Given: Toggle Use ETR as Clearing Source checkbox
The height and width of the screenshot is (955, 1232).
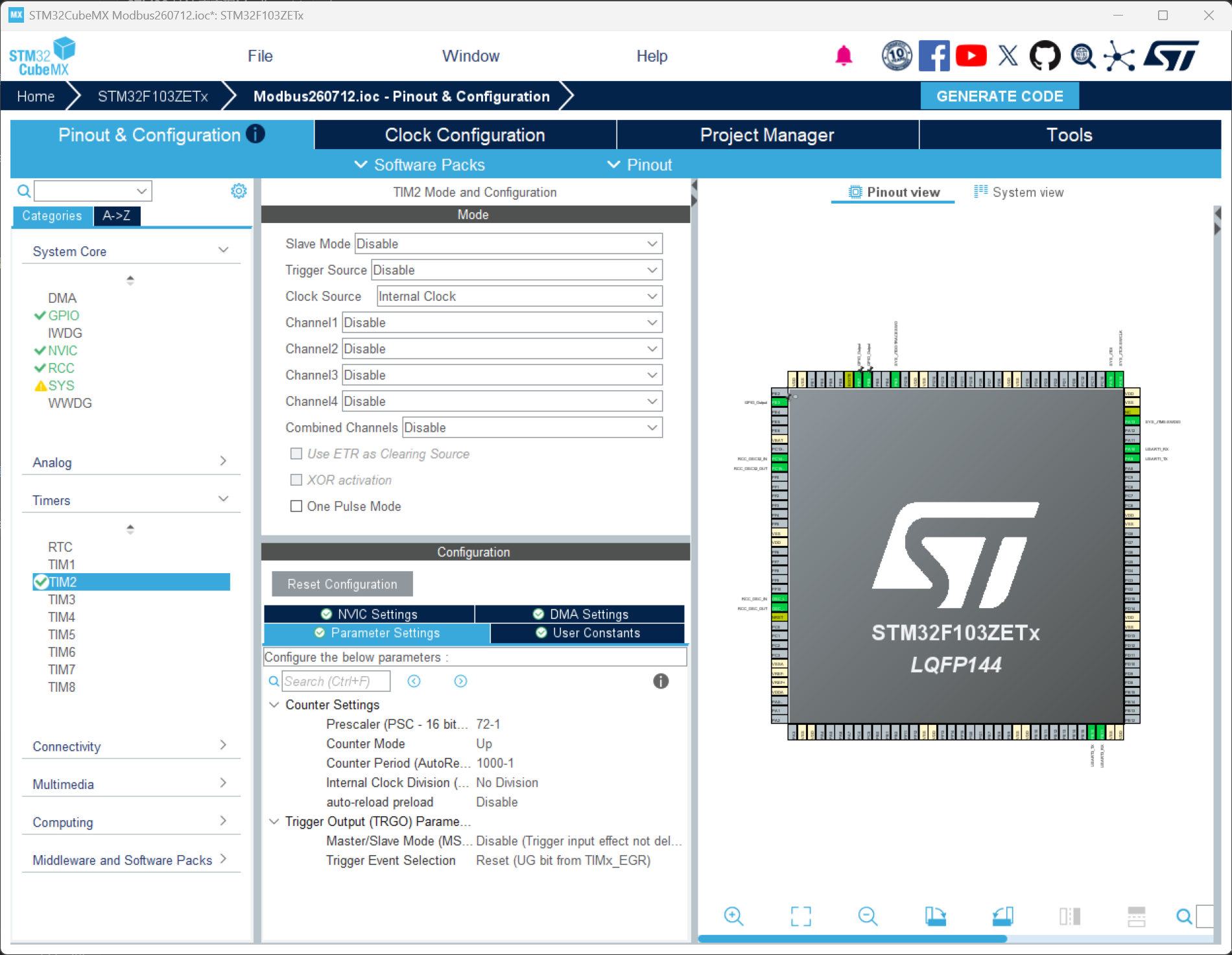Looking at the screenshot, I should (296, 454).
